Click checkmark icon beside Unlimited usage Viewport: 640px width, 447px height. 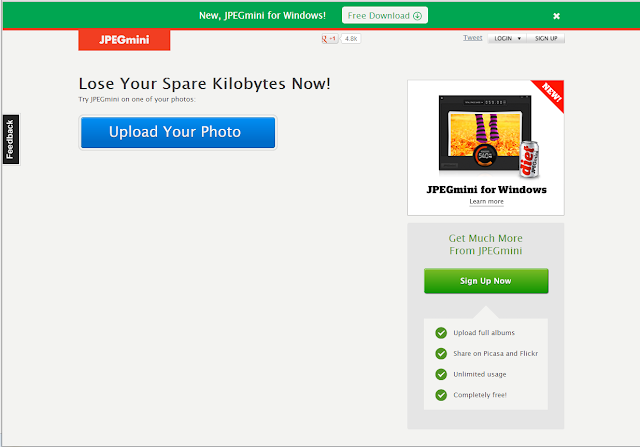[x=441, y=374]
